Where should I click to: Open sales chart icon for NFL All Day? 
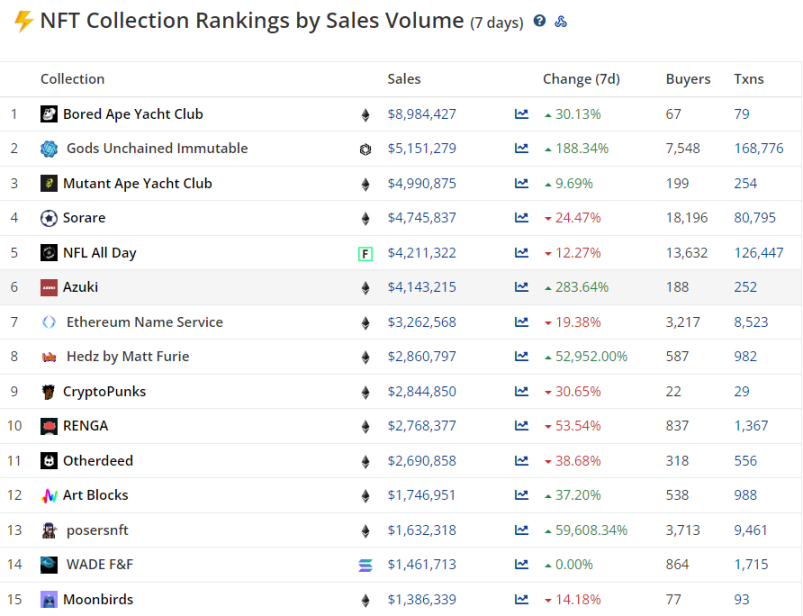coord(521,252)
